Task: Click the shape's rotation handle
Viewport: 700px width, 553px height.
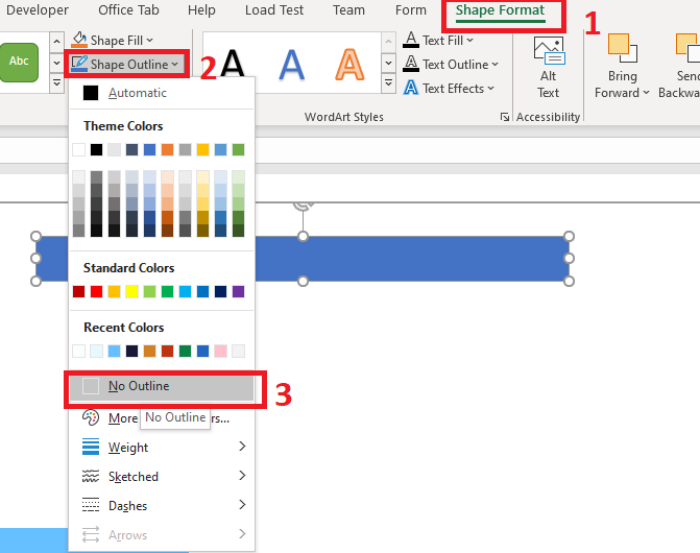Action: point(303,205)
